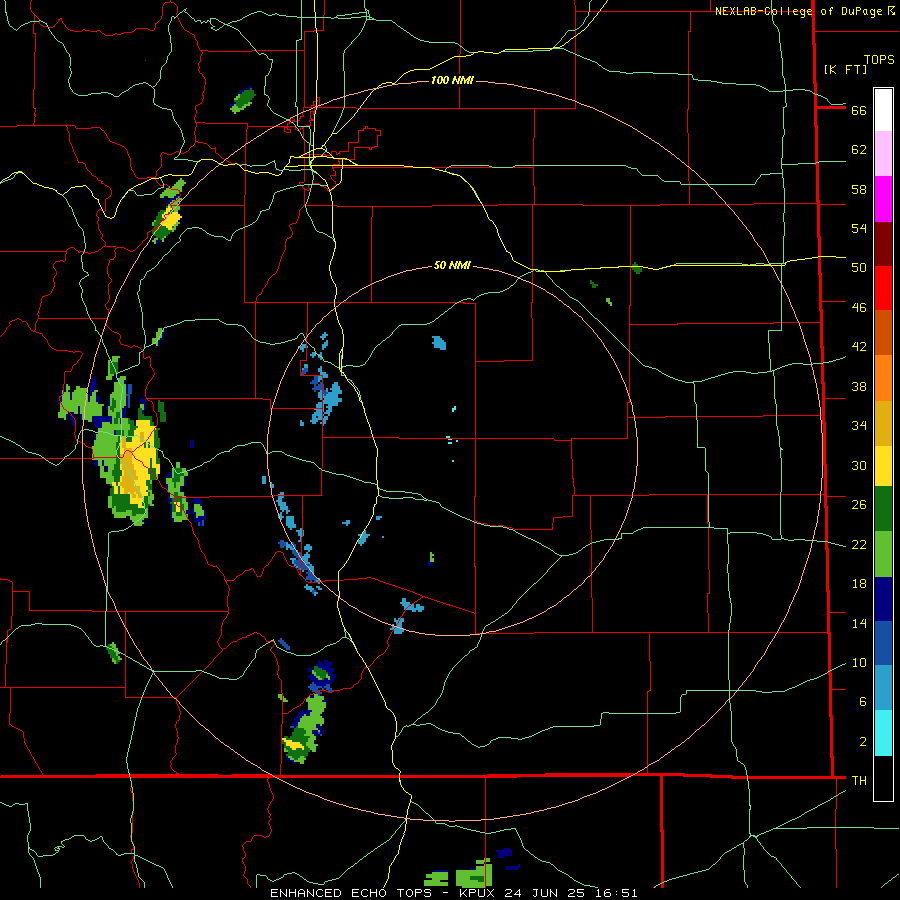Click the legend value 10
The image size is (900, 900).
[859, 663]
